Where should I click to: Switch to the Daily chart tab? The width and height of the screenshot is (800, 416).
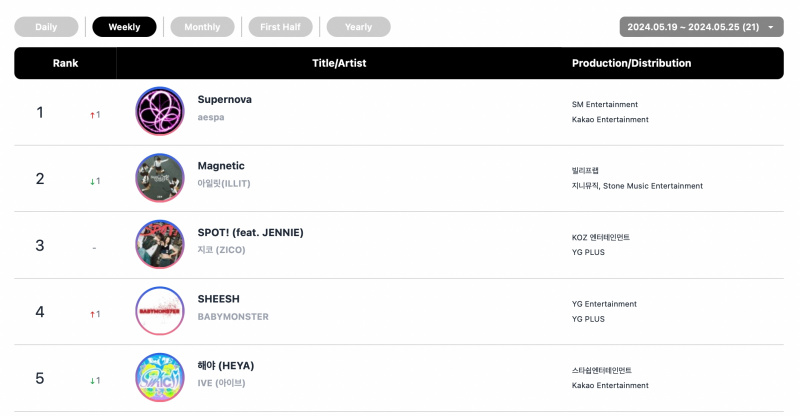click(x=46, y=27)
